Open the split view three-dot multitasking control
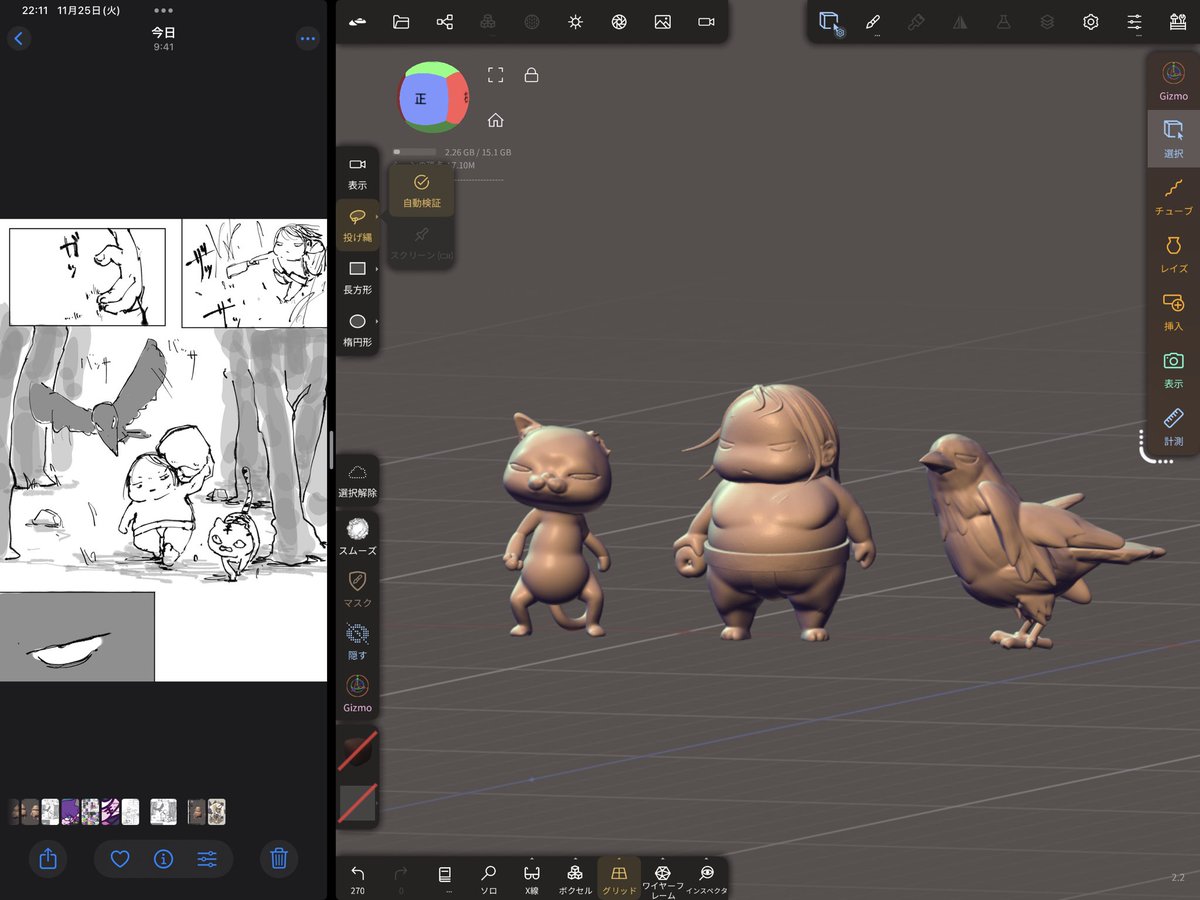The image size is (1200, 900). pos(163,10)
